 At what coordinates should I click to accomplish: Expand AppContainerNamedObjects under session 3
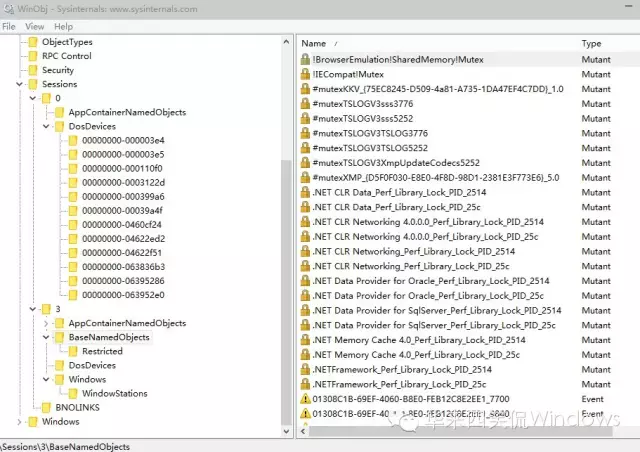tap(46, 323)
